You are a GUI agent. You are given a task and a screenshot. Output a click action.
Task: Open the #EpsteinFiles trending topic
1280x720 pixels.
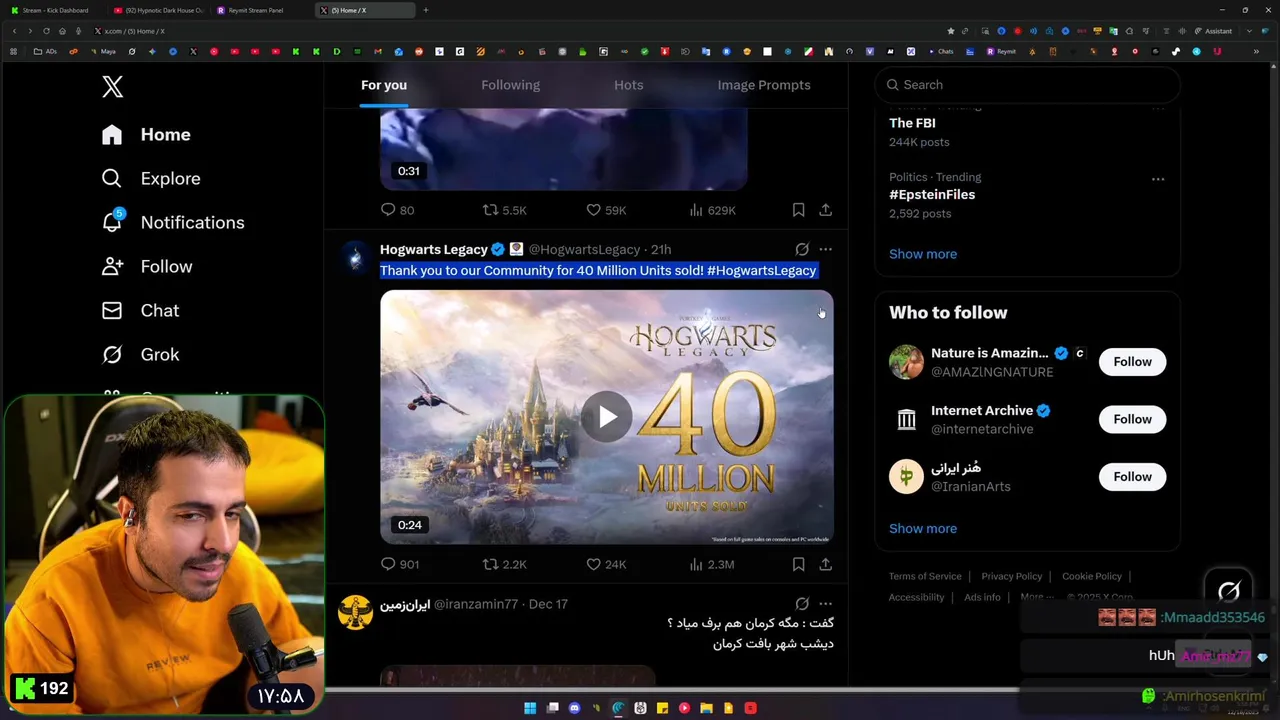pos(932,195)
